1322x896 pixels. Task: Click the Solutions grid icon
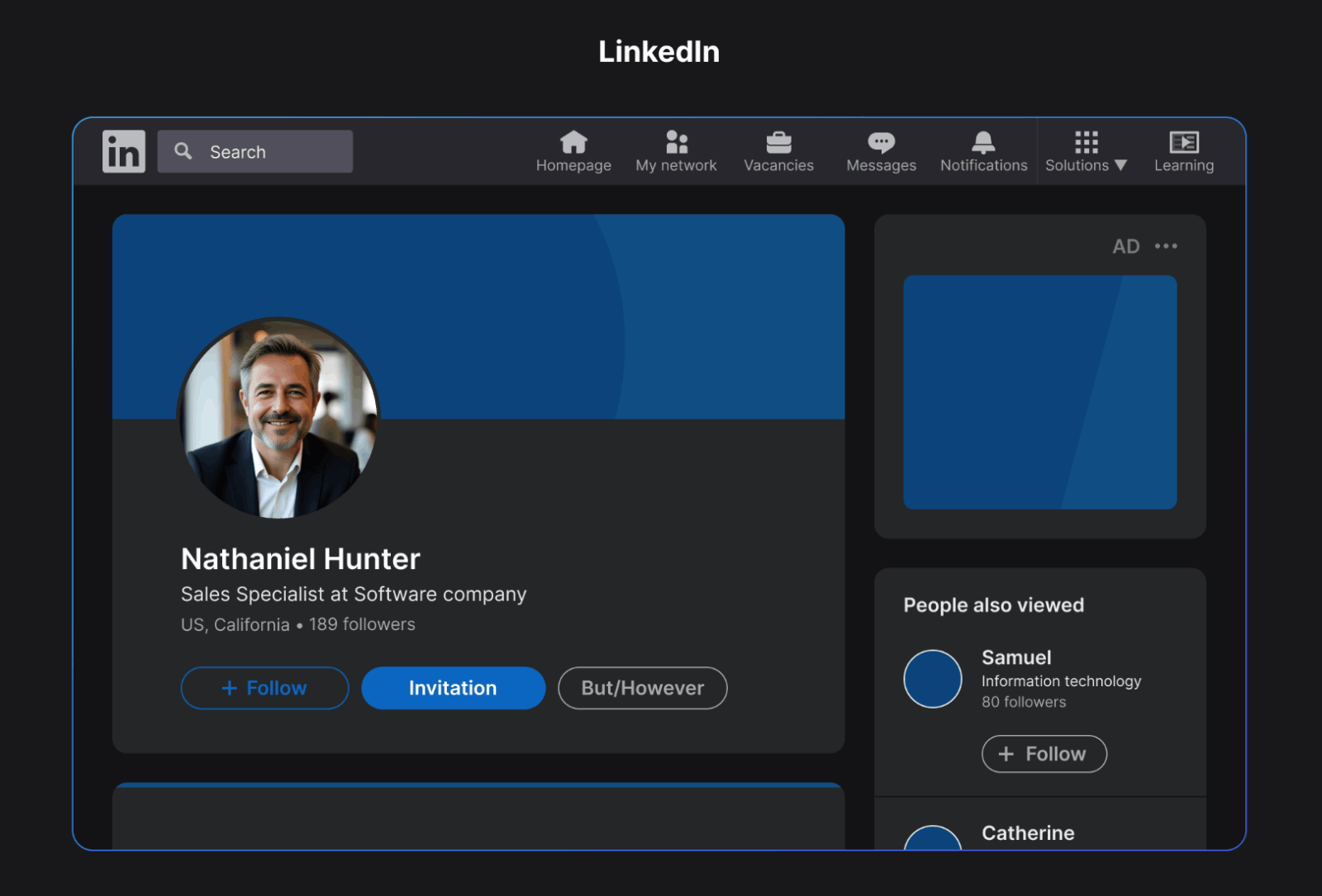pyautogui.click(x=1087, y=142)
